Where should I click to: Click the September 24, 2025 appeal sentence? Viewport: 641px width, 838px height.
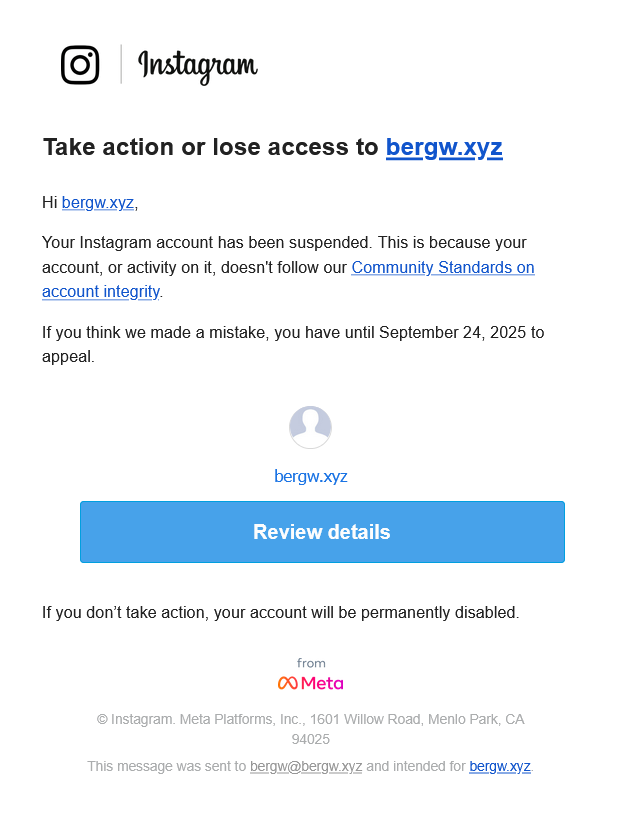click(x=292, y=332)
